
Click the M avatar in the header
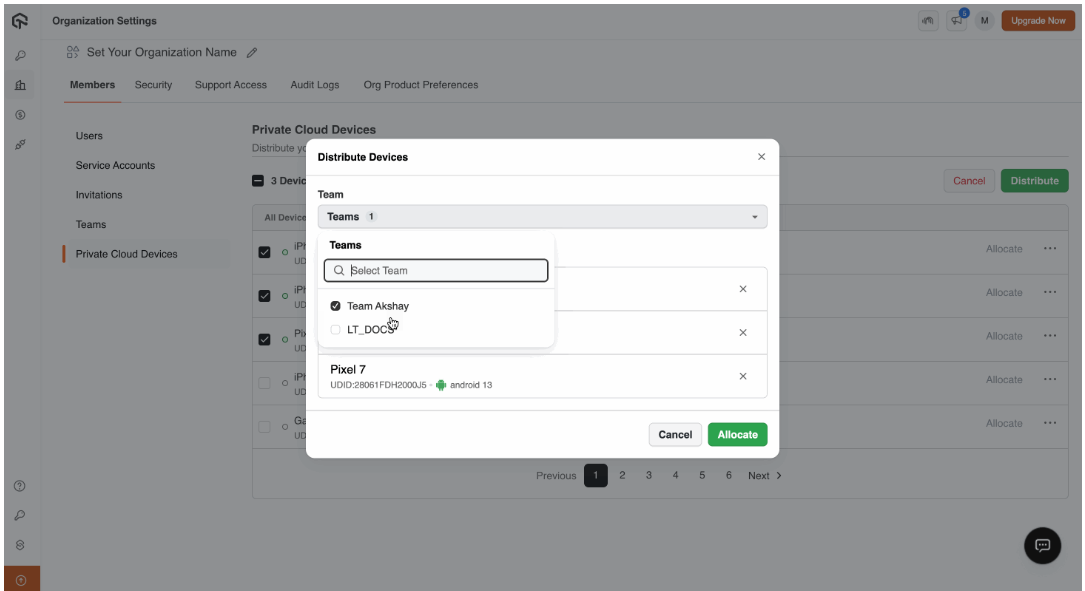coord(983,19)
